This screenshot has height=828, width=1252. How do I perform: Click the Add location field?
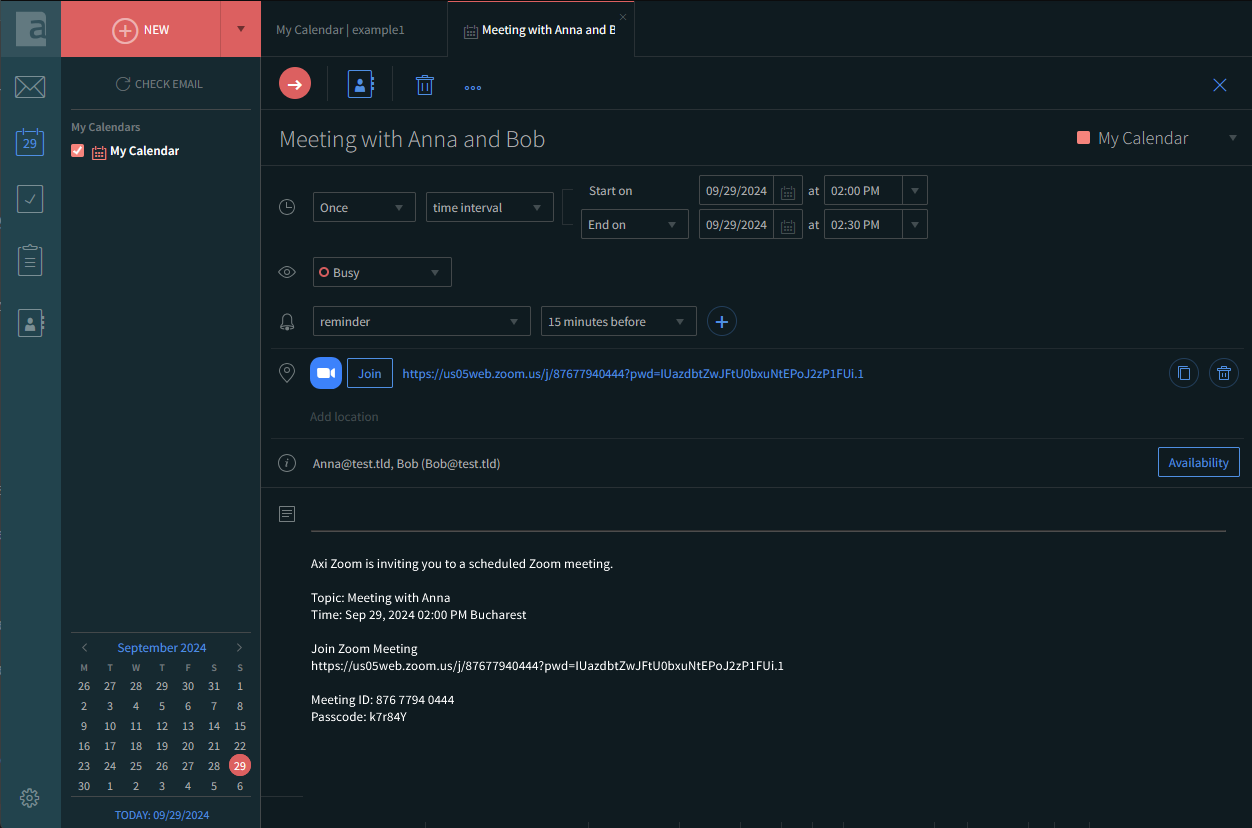tap(344, 416)
